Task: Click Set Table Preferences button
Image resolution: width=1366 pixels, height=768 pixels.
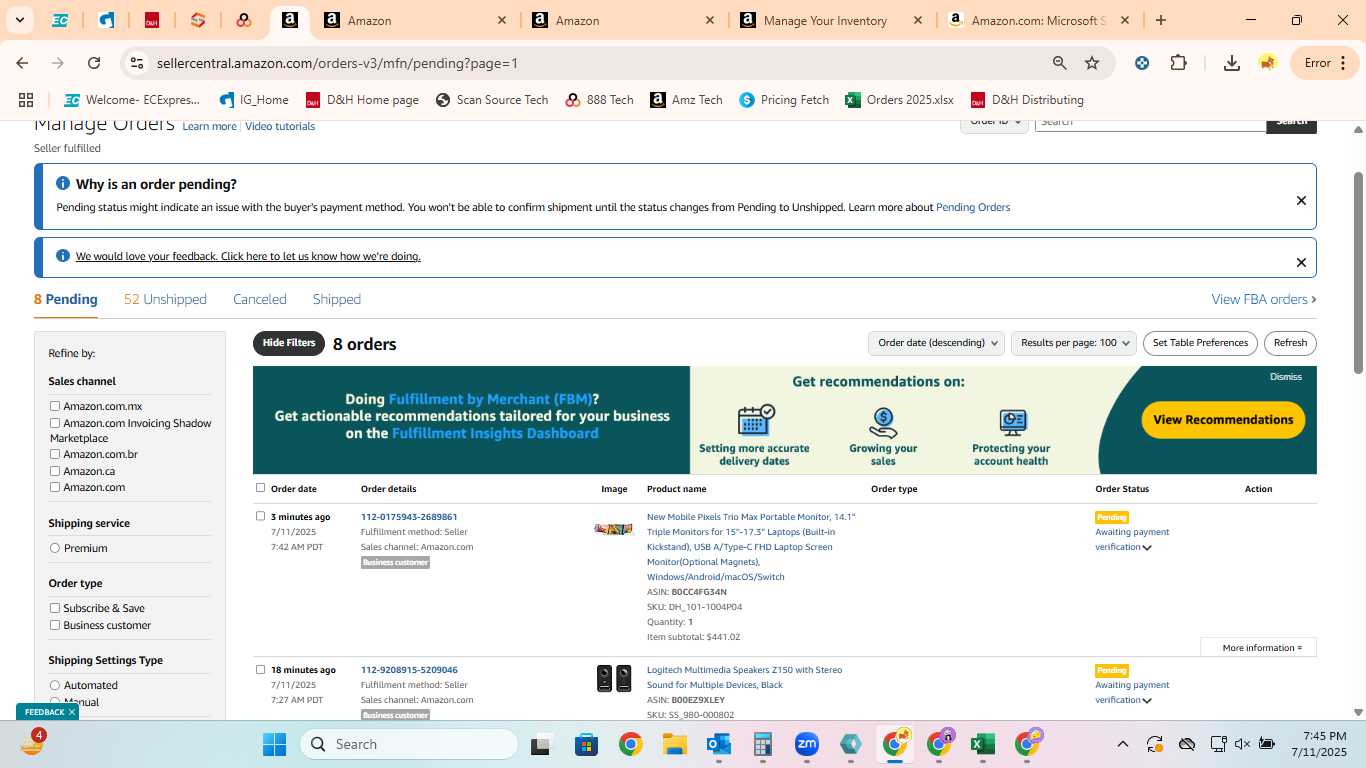Action: (1200, 343)
